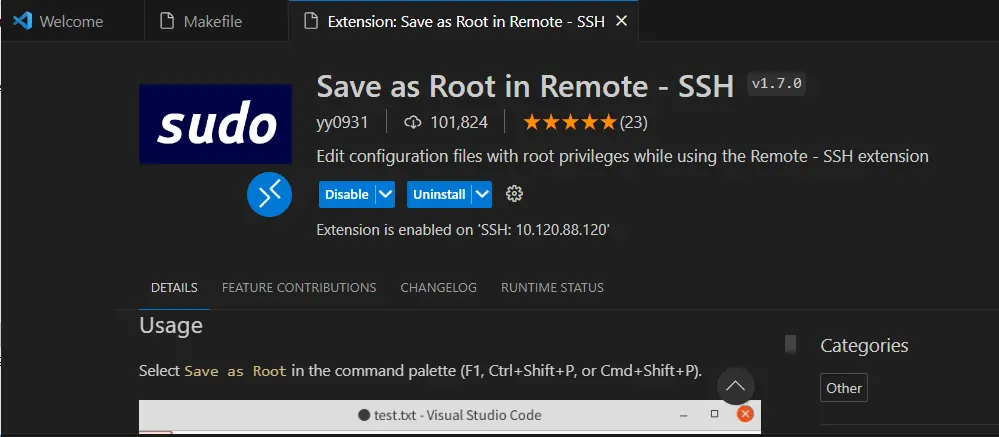Disable the extension

pyautogui.click(x=347, y=194)
